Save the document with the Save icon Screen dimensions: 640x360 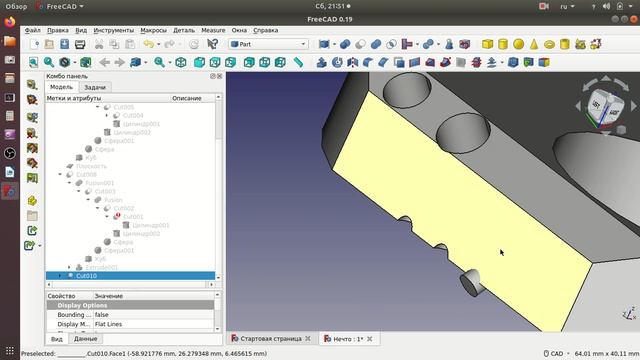[64, 44]
